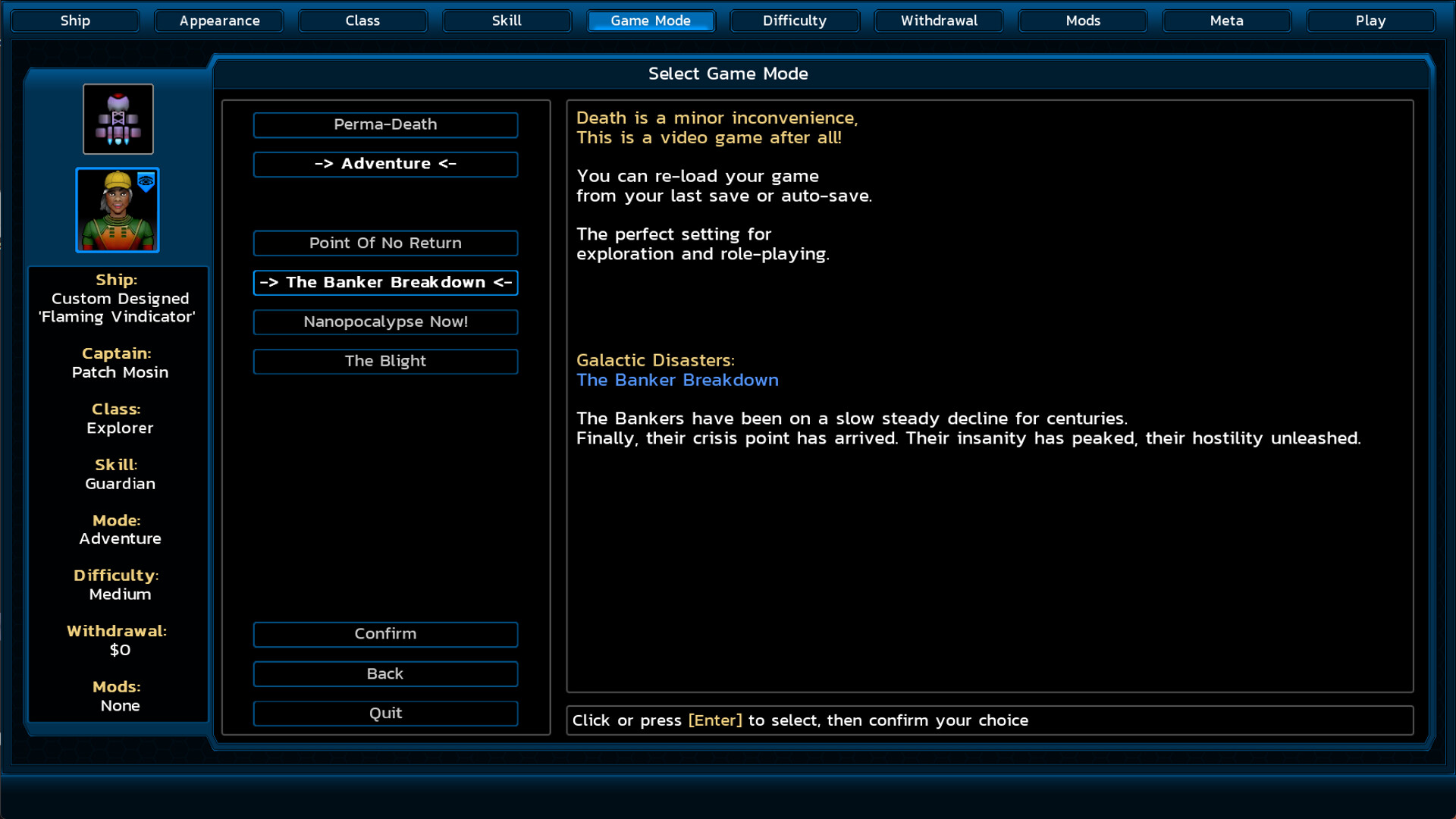Open the Game Mode tab
The image size is (1456, 819).
coord(651,20)
